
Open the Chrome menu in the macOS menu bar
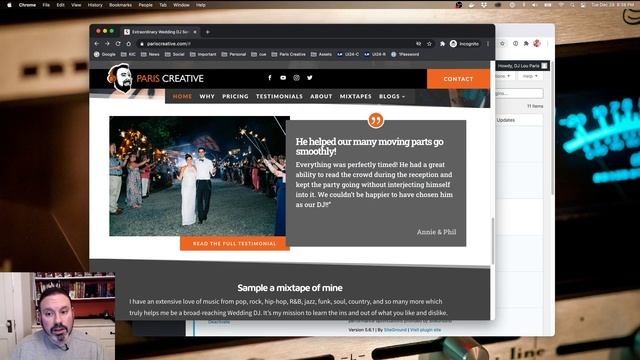click(27, 5)
